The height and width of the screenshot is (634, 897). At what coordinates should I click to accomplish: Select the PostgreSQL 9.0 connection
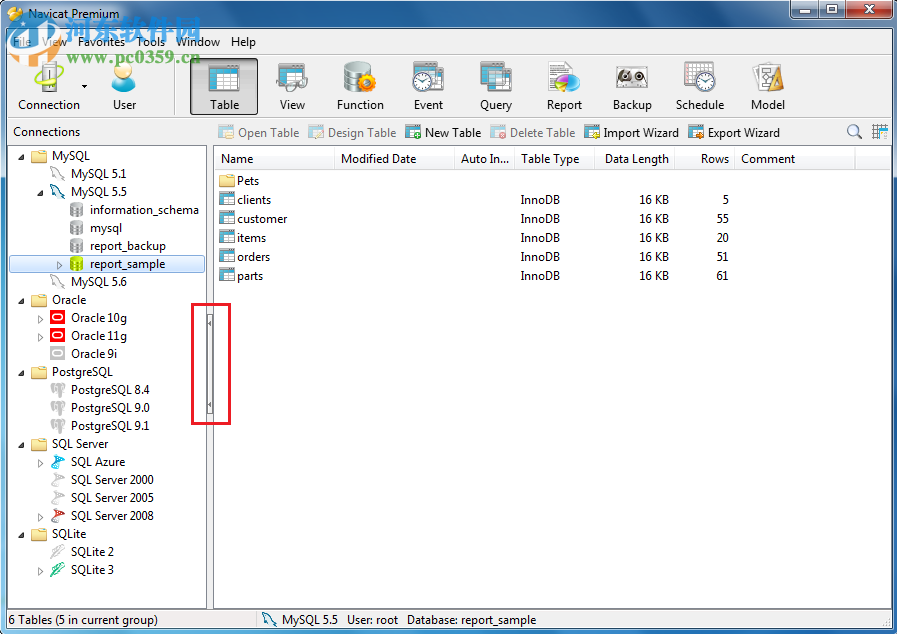click(110, 408)
